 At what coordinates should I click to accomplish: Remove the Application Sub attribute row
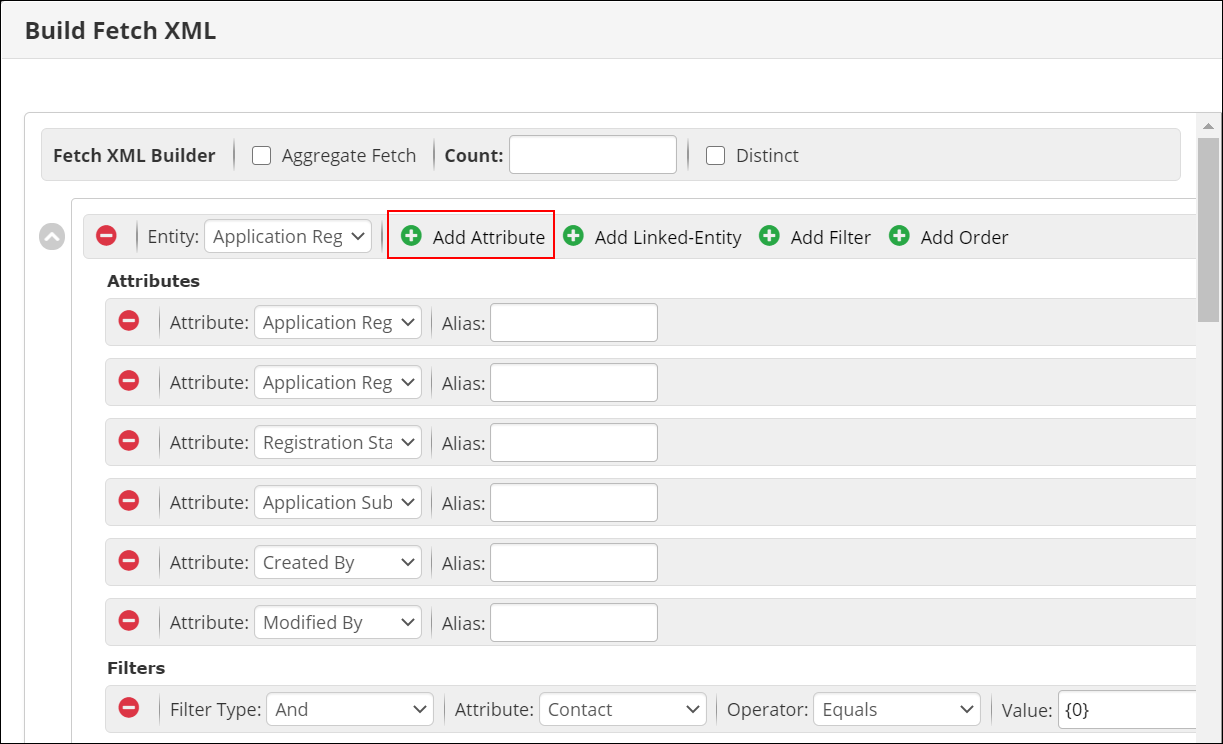pos(129,501)
